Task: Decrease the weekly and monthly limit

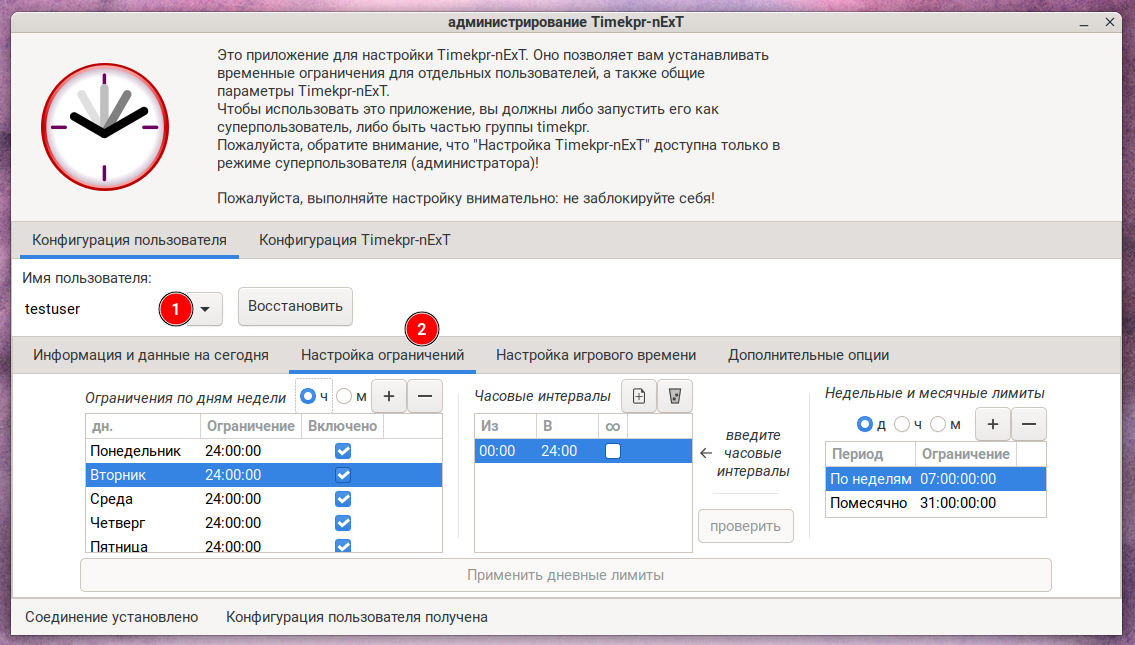Action: [x=1029, y=424]
